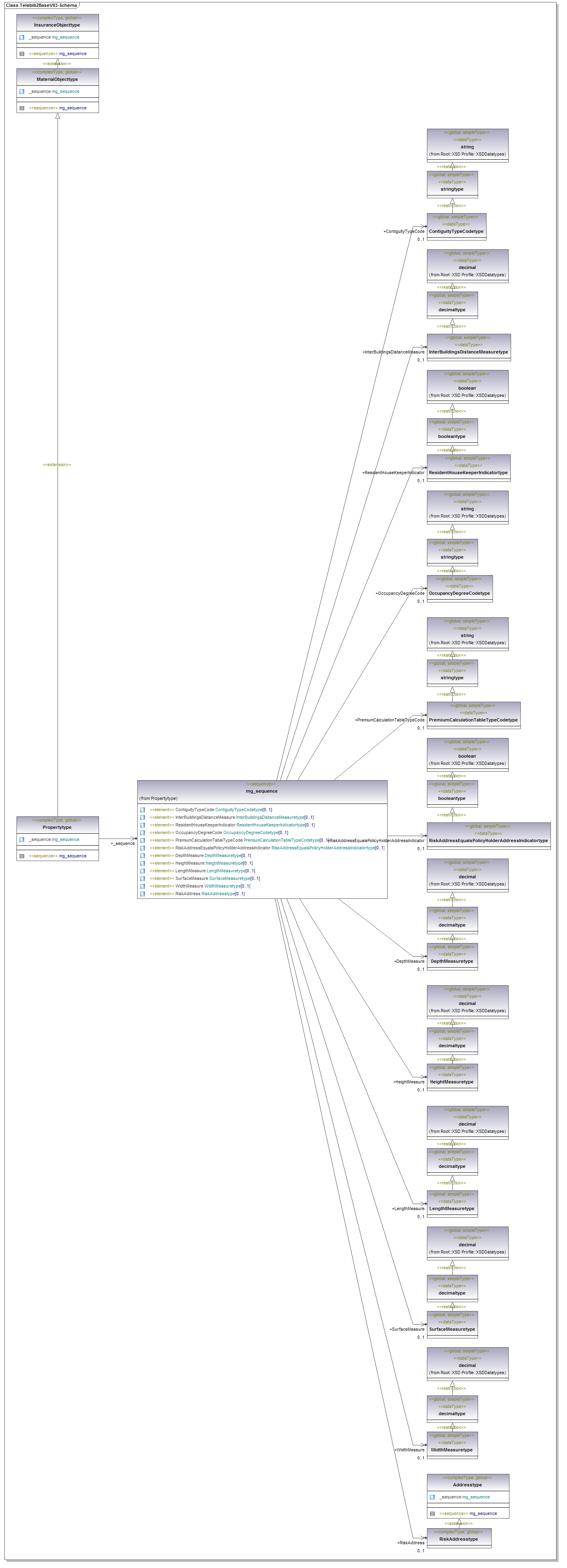Click the extension label between MaterialObjecttype and Propertytype
The image size is (567, 1568).
pyautogui.click(x=57, y=464)
